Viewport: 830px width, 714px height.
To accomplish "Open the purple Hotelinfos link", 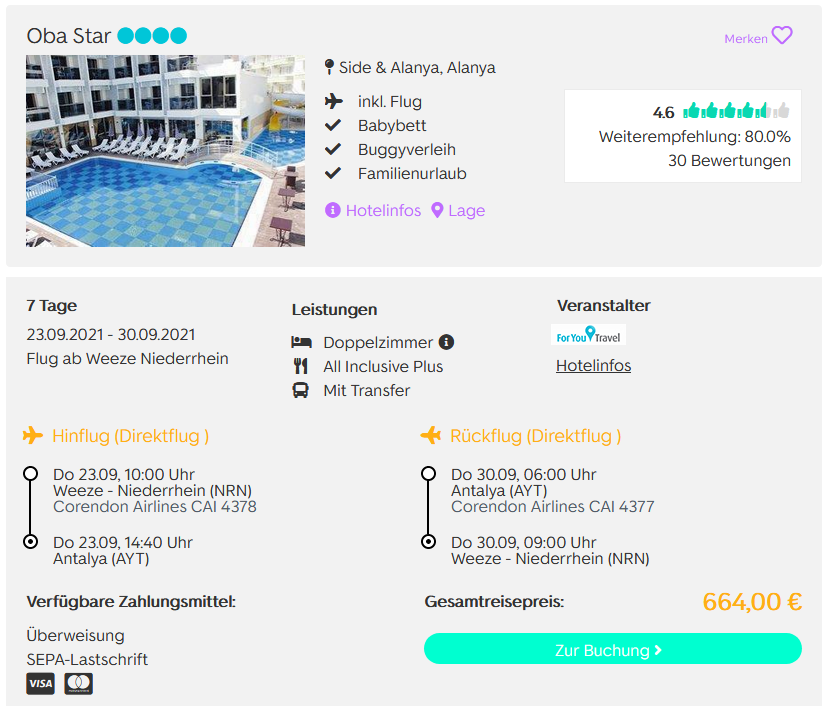I will [x=383, y=211].
